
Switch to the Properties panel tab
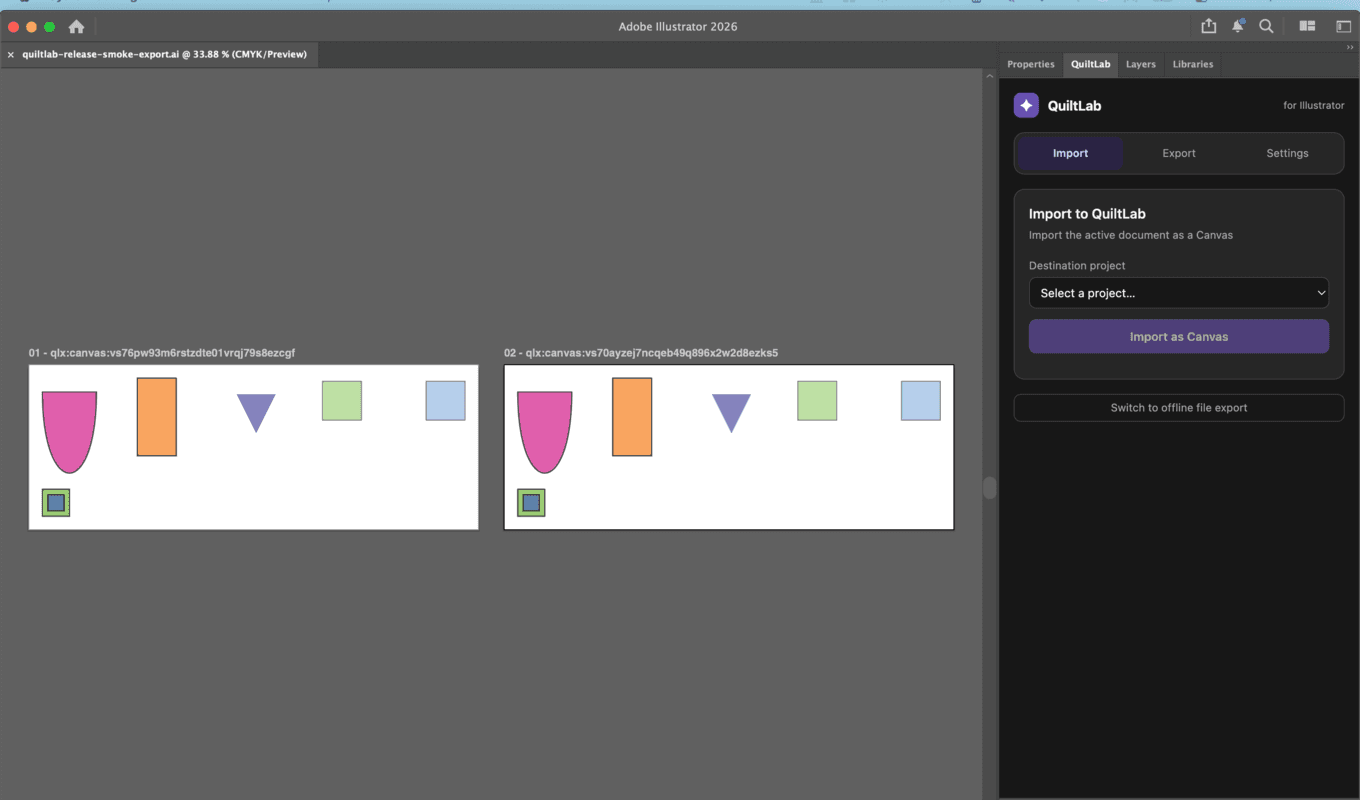click(1031, 64)
